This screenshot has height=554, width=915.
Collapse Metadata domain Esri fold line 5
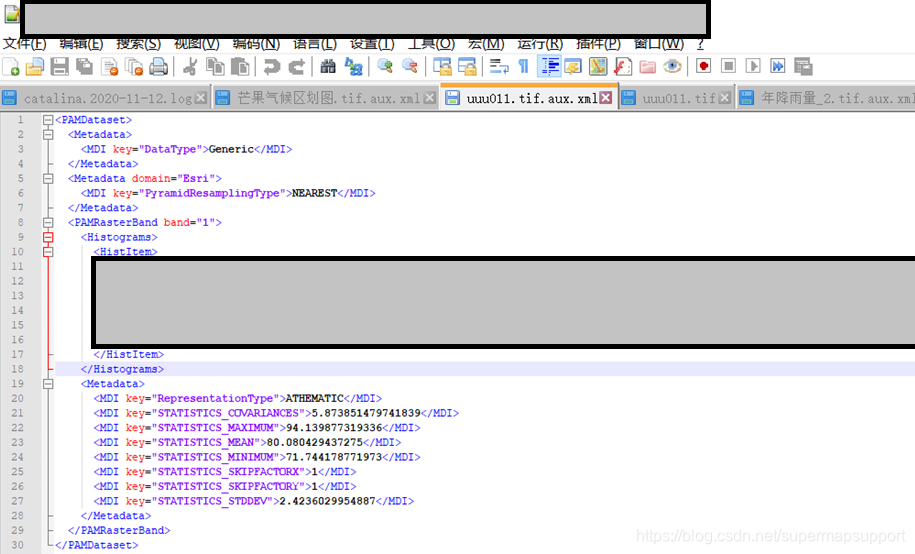click(x=48, y=179)
